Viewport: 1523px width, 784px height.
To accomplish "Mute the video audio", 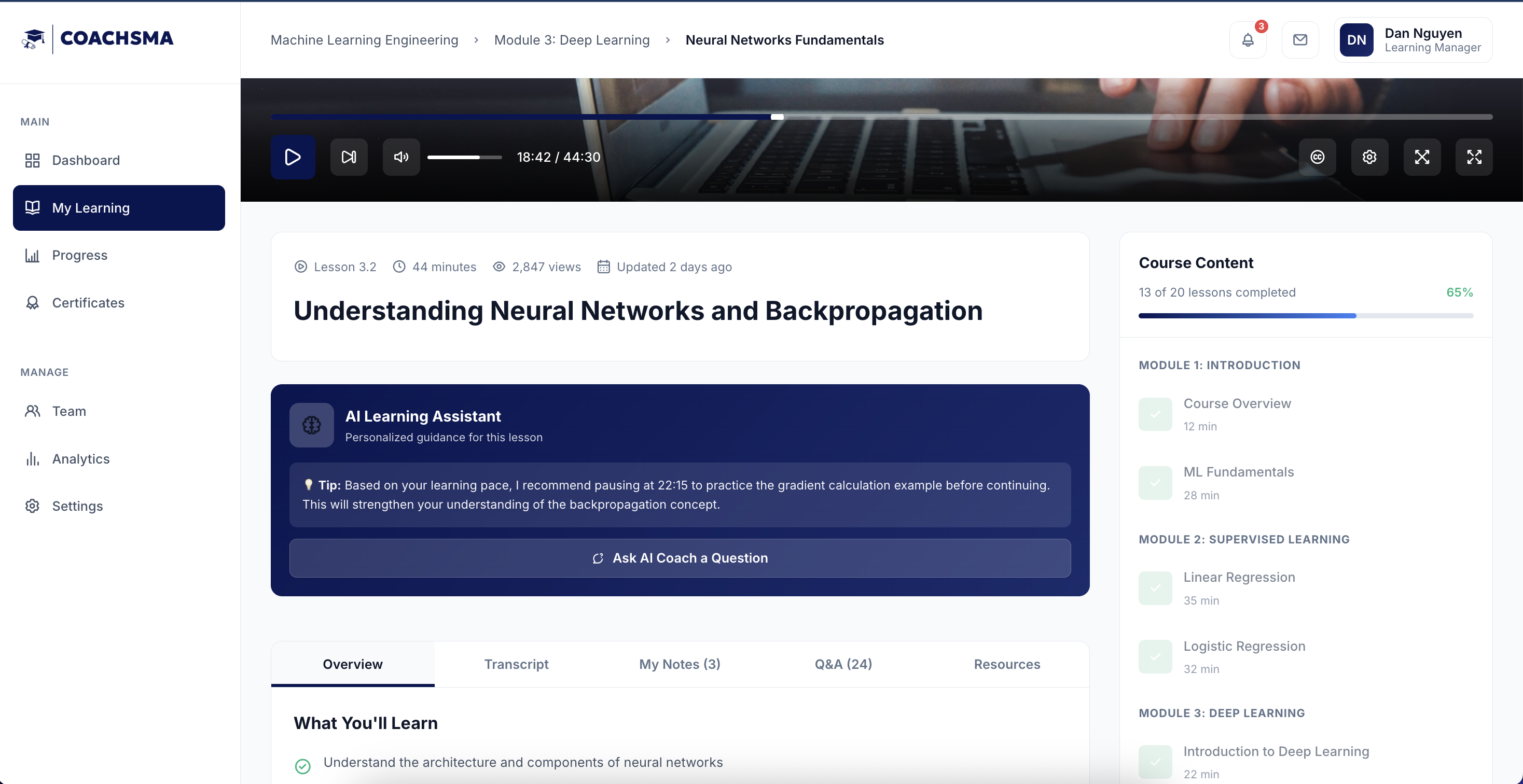I will [401, 157].
